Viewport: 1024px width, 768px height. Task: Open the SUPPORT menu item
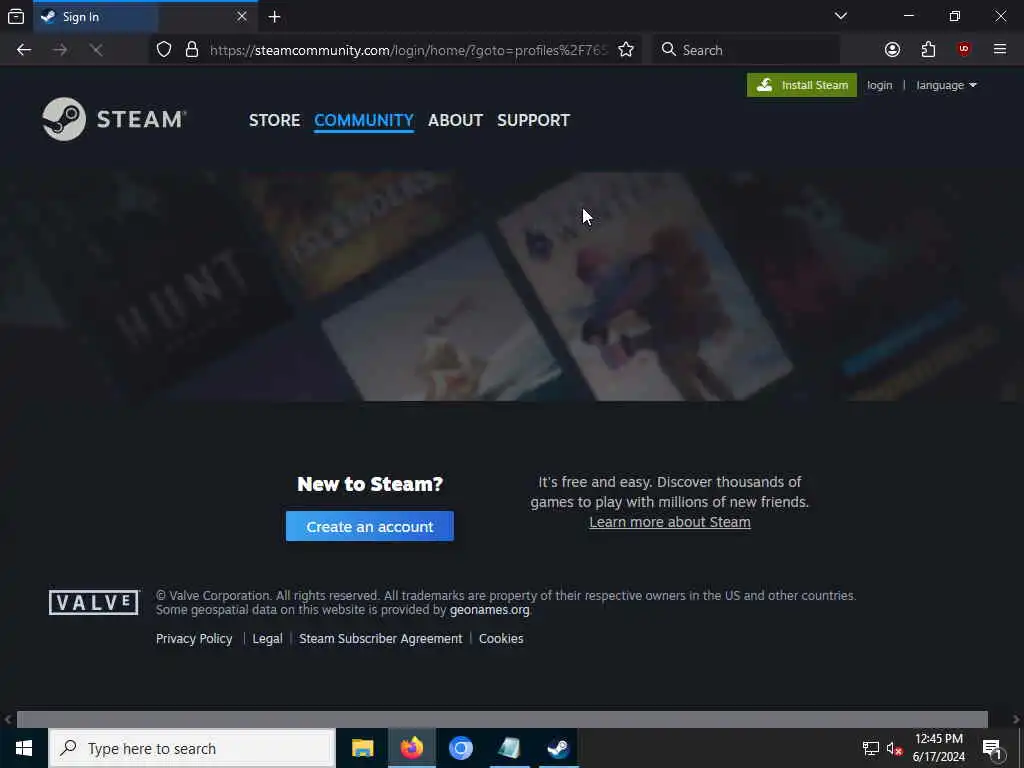point(533,120)
